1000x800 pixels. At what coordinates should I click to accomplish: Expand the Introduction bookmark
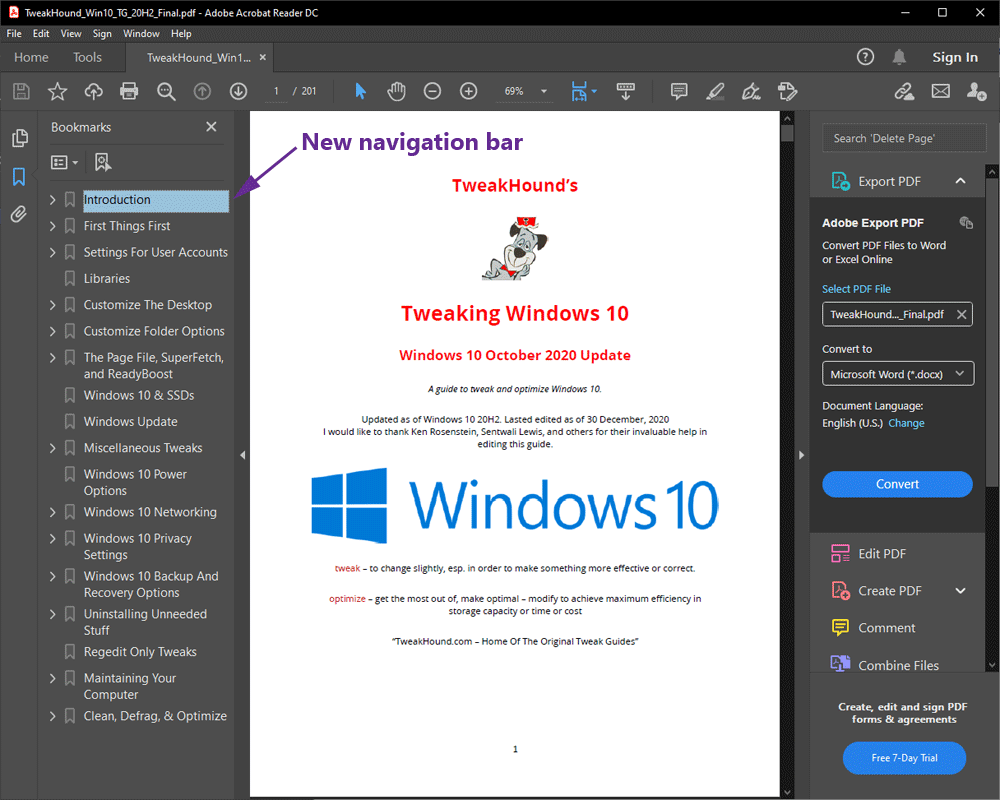point(52,200)
